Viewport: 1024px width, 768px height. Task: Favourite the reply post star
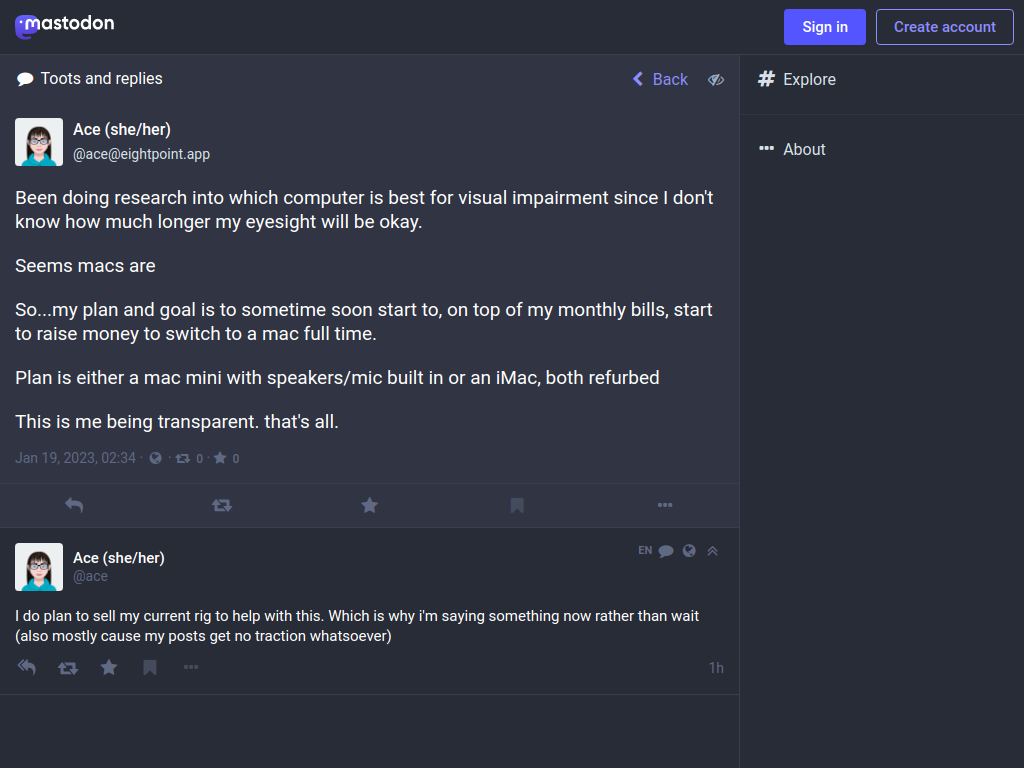point(109,667)
